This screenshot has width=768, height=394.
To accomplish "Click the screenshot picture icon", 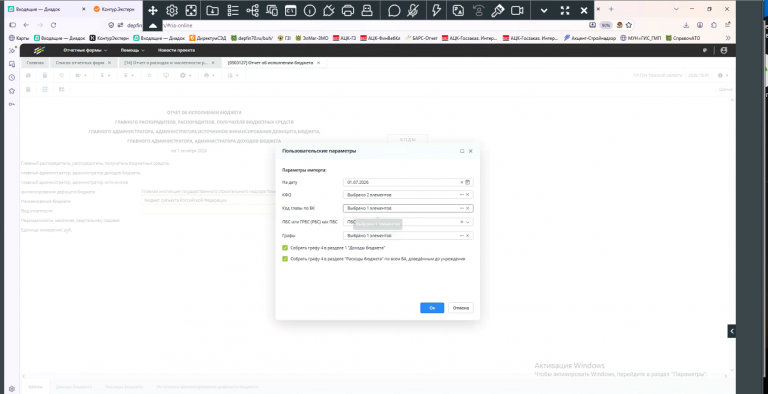I will click(458, 10).
